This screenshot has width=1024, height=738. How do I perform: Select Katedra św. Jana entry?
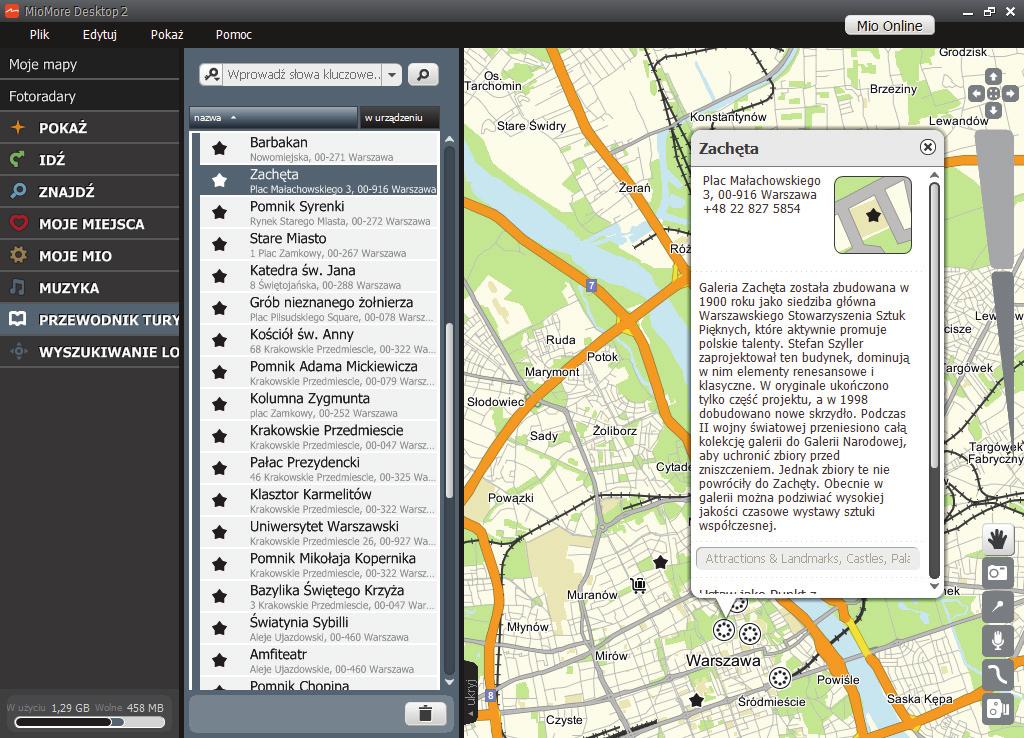319,276
